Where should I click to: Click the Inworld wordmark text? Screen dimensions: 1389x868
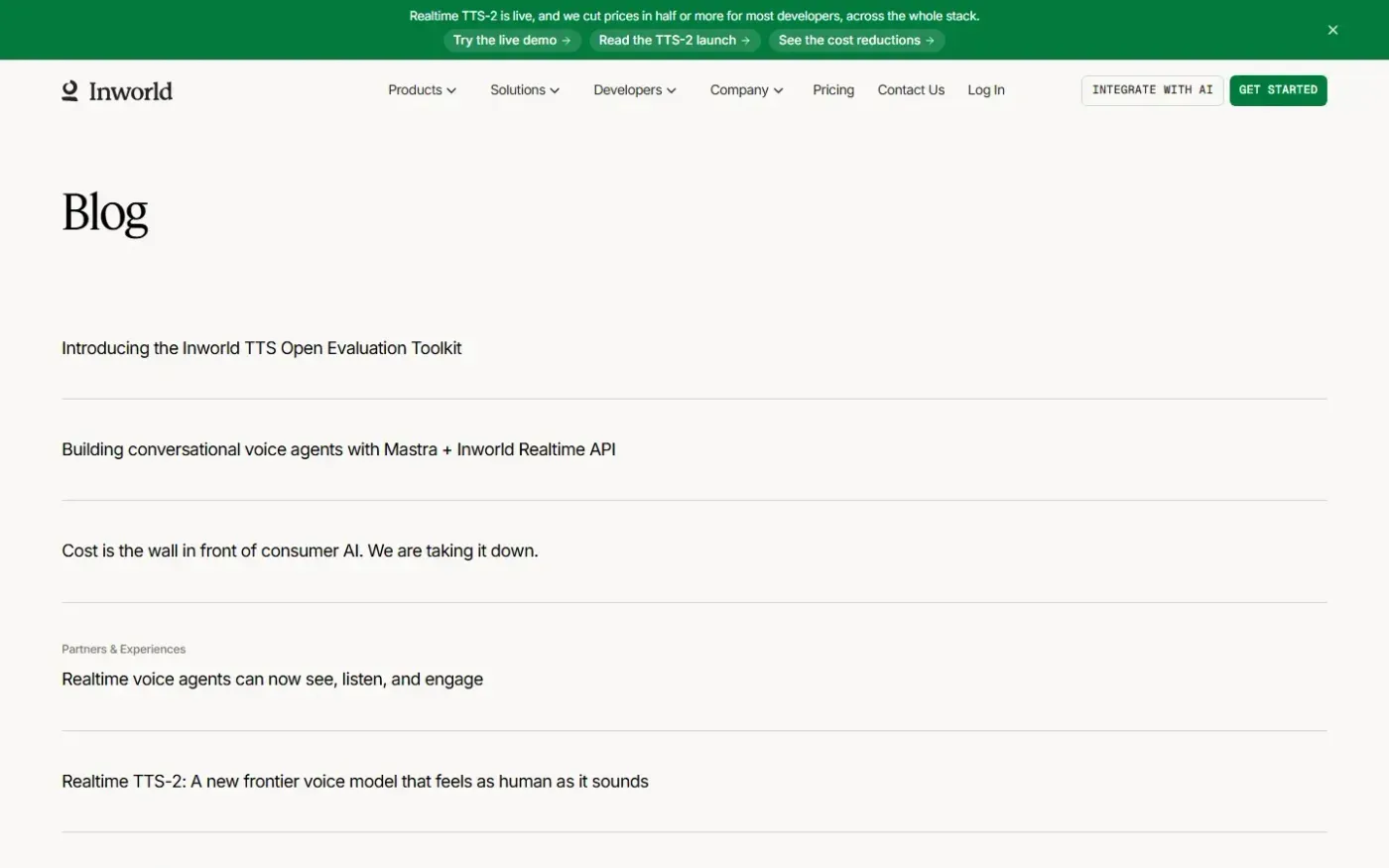(x=131, y=91)
